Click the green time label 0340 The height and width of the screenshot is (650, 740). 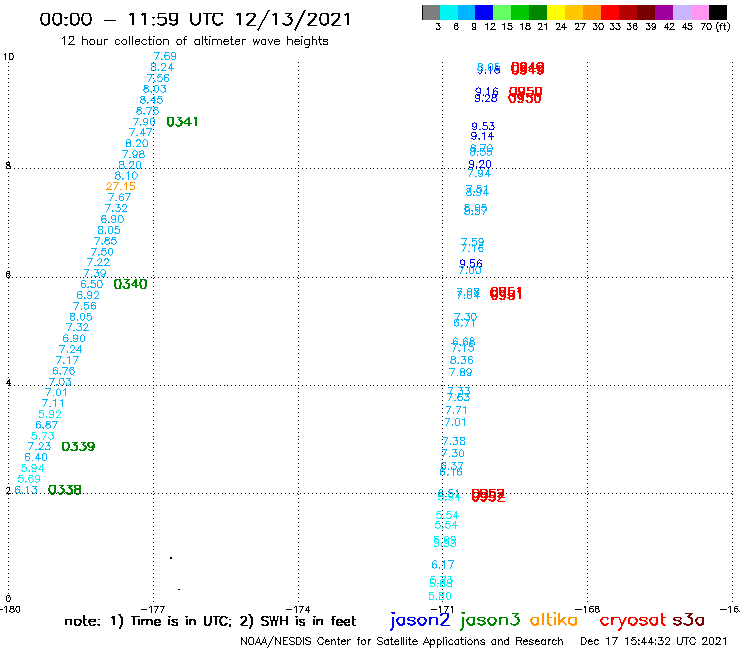tap(131, 284)
